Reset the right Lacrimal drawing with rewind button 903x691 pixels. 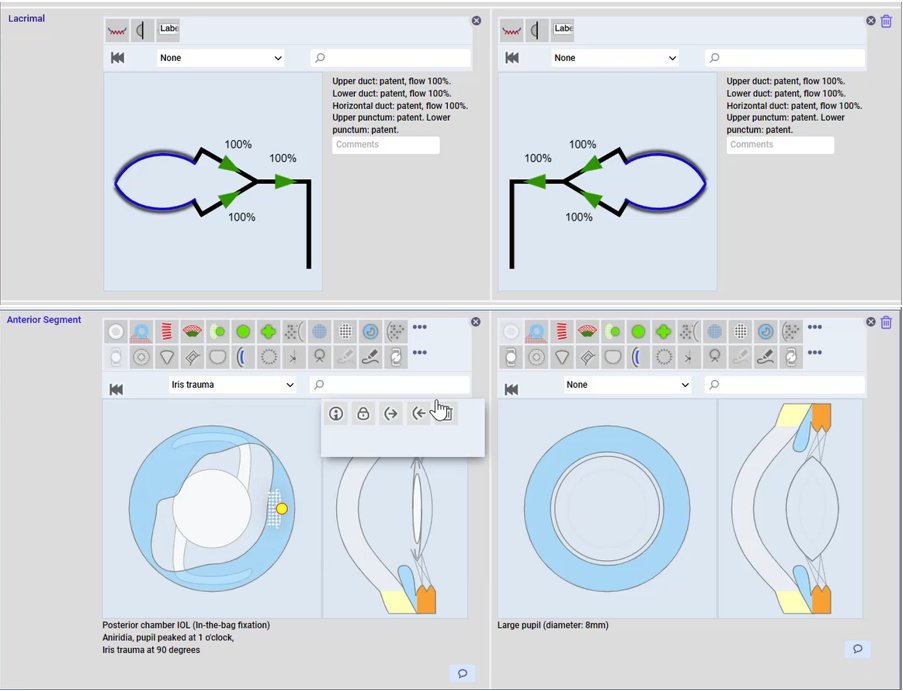coord(512,58)
